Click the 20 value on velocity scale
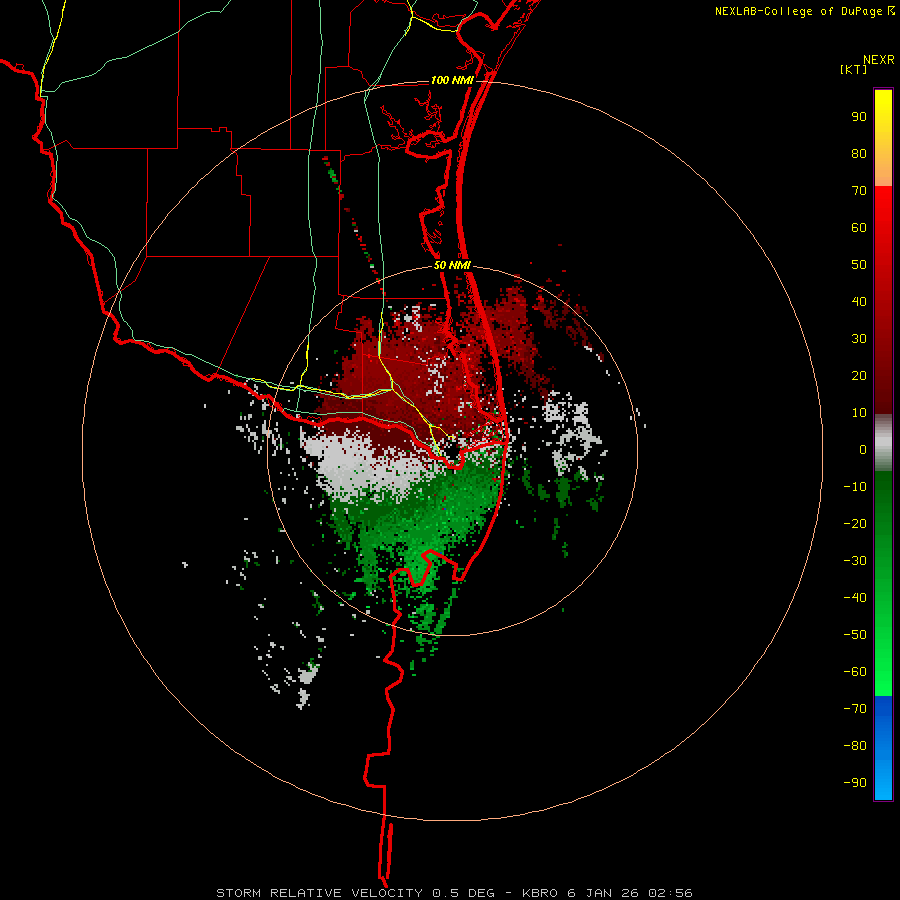Image resolution: width=900 pixels, height=900 pixels. 859,376
